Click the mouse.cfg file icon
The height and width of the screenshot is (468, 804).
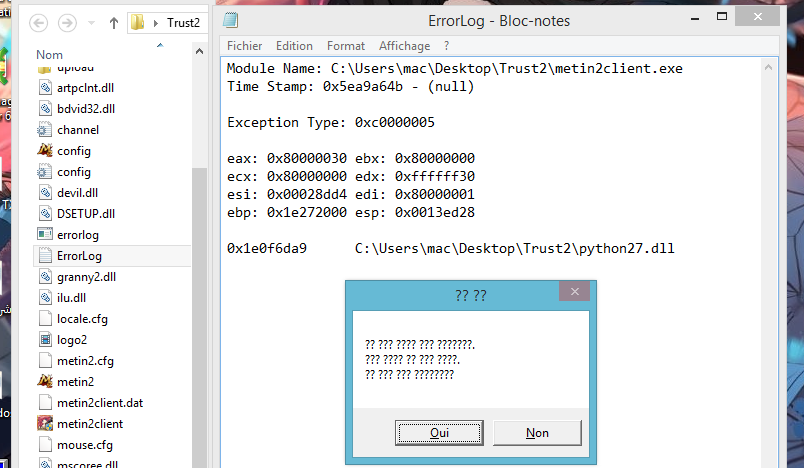point(45,445)
